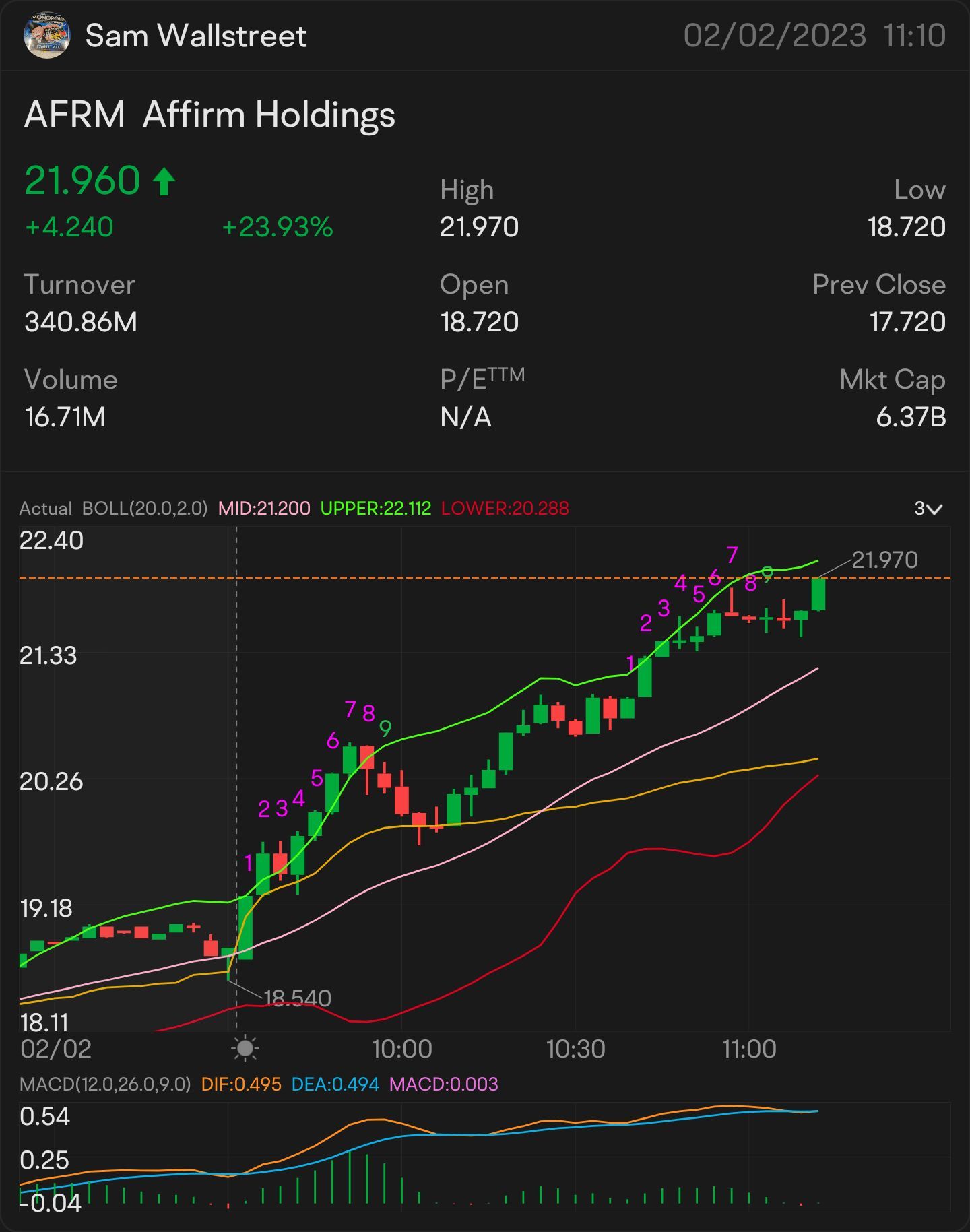
Task: Select the 02/02/2023 11:10 timestamp
Action: pos(814,35)
